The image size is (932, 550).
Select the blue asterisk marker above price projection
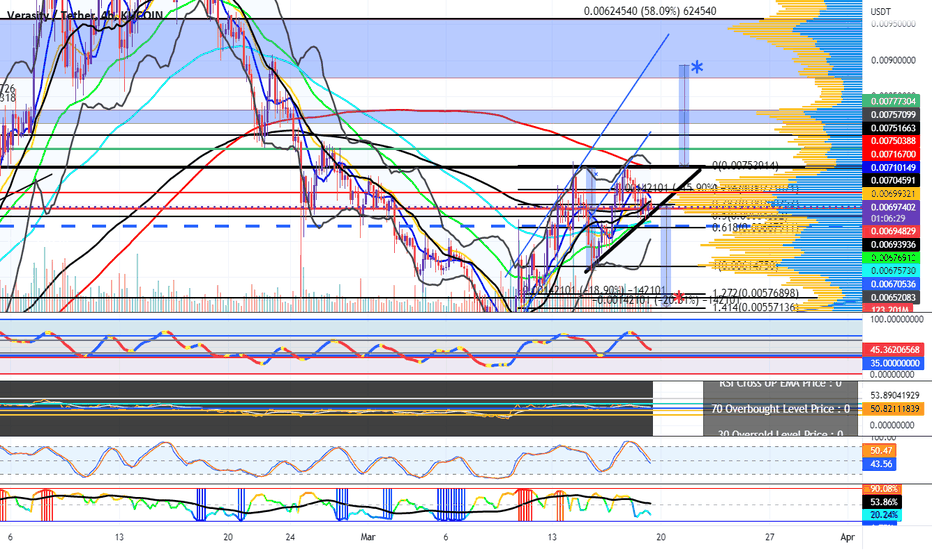697,69
